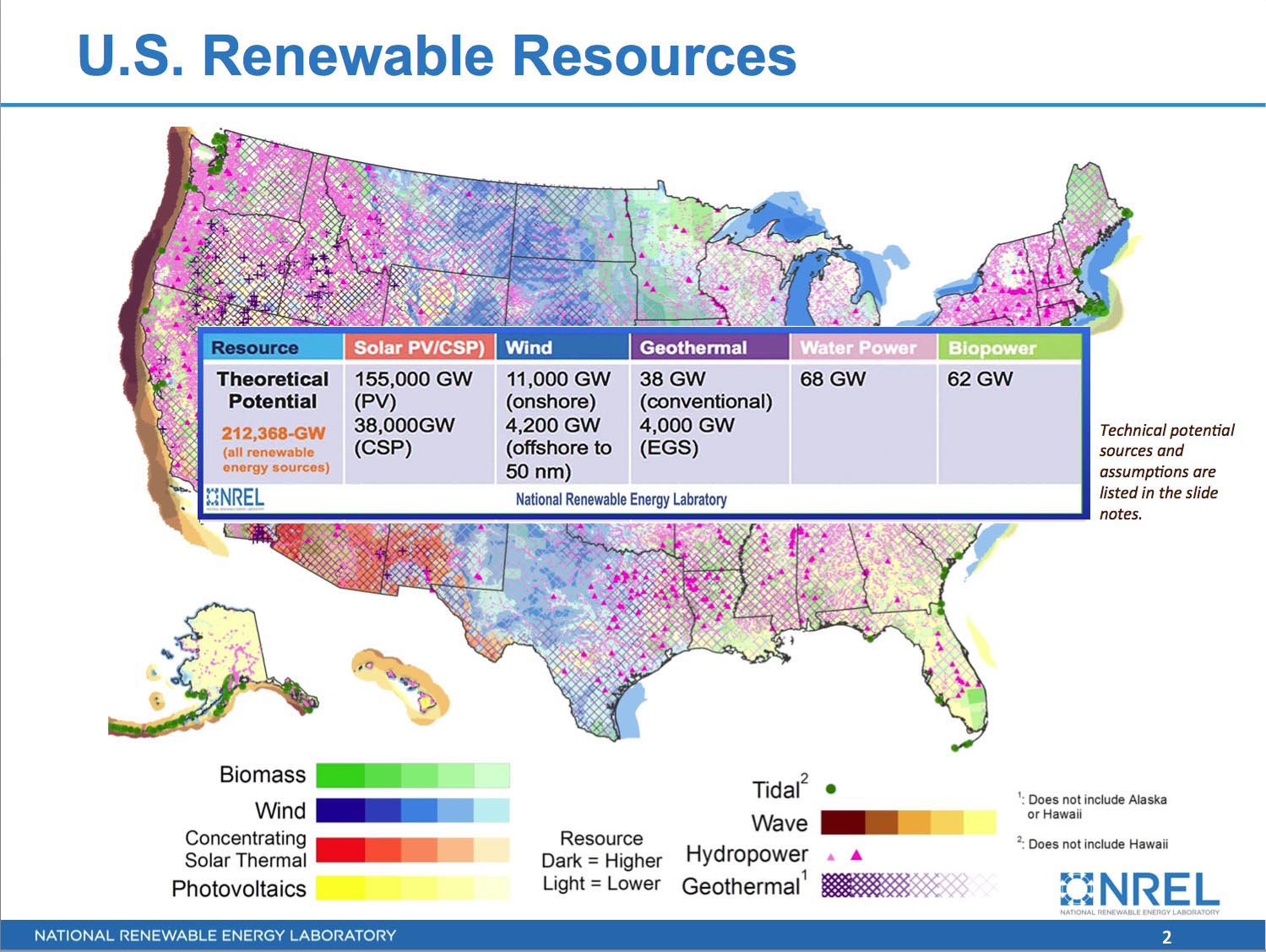Click the orange 212,368-GW total text
1266x952 pixels.
273,433
